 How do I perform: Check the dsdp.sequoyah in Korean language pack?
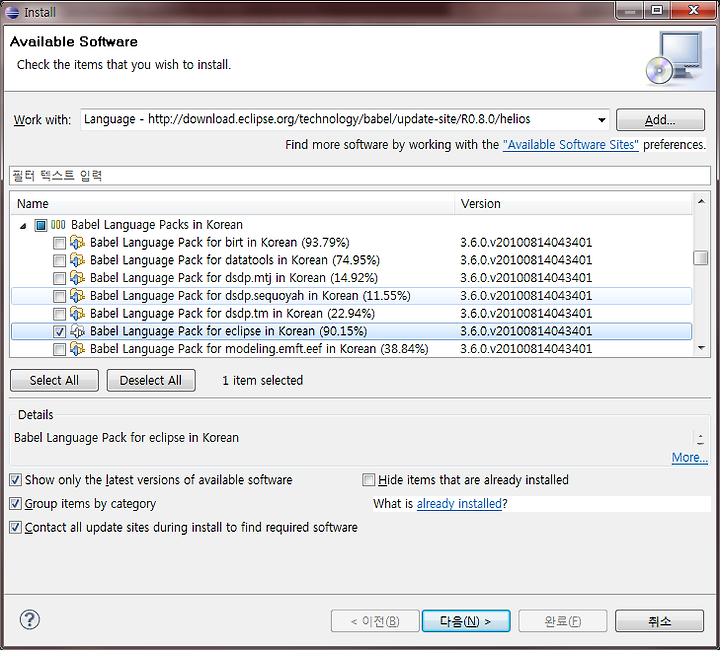(x=59, y=296)
